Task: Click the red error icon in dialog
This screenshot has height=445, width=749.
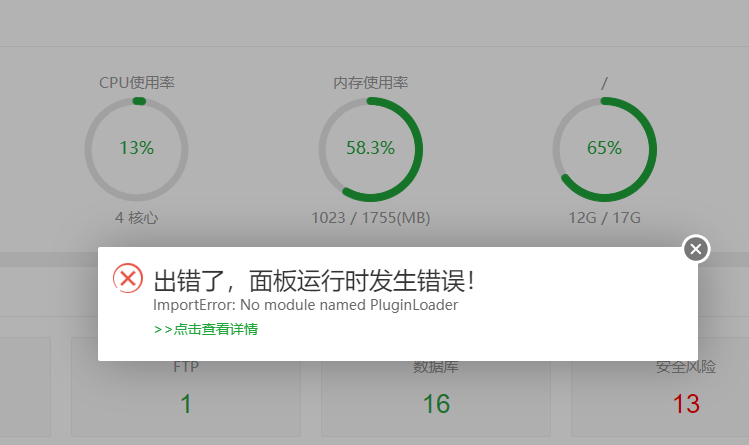Action: (x=128, y=278)
